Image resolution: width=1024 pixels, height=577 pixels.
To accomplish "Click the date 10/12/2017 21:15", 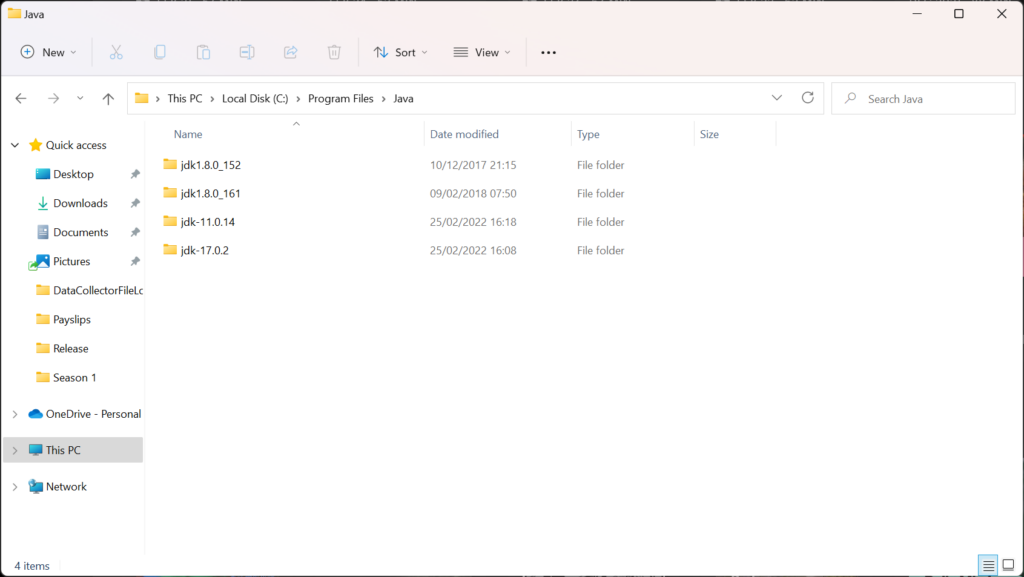I will pyautogui.click(x=473, y=165).
